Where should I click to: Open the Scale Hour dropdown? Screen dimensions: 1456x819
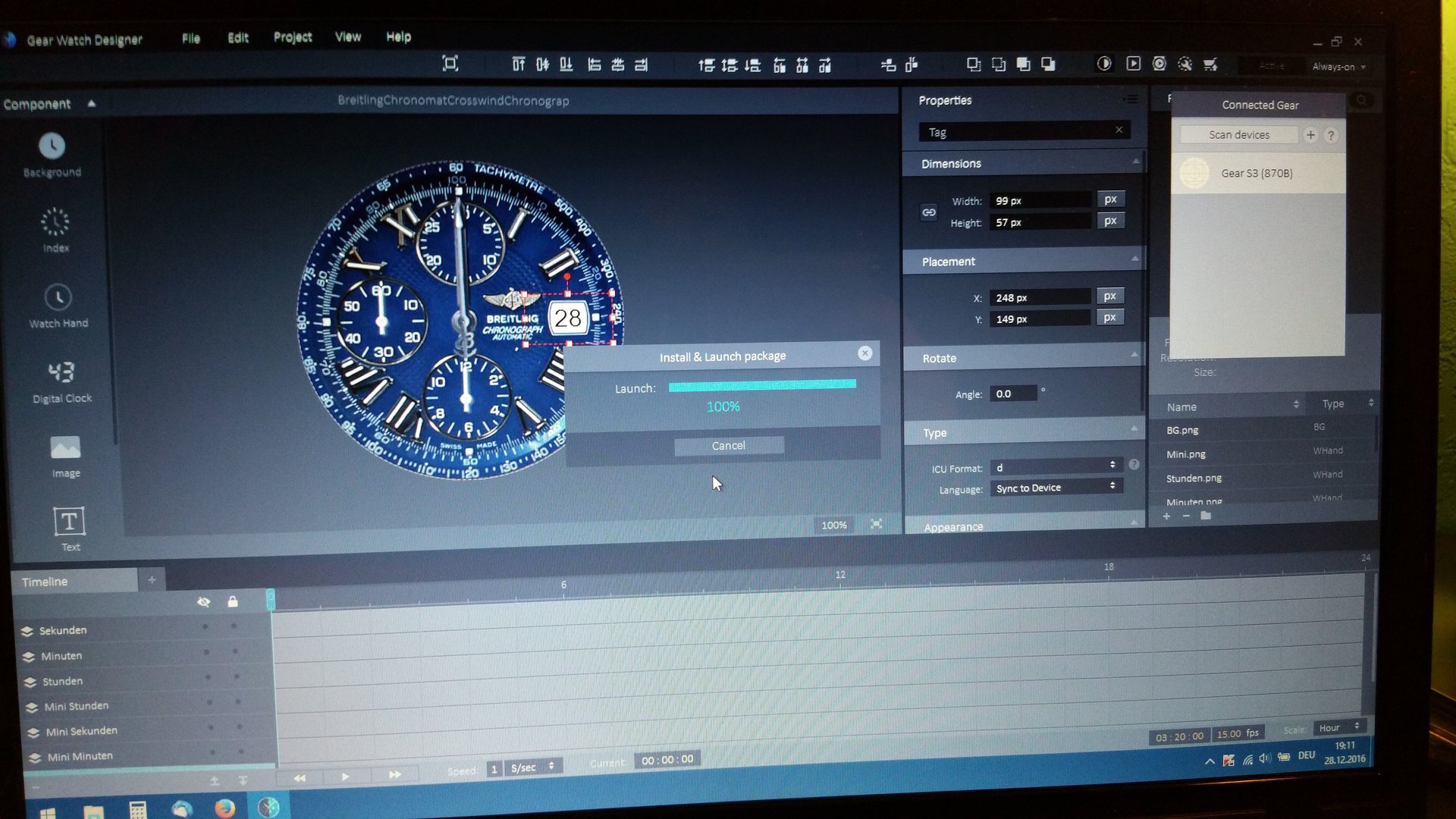pos(1339,727)
